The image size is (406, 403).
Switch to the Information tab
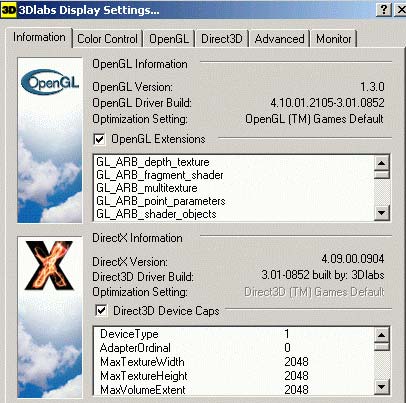[39, 37]
